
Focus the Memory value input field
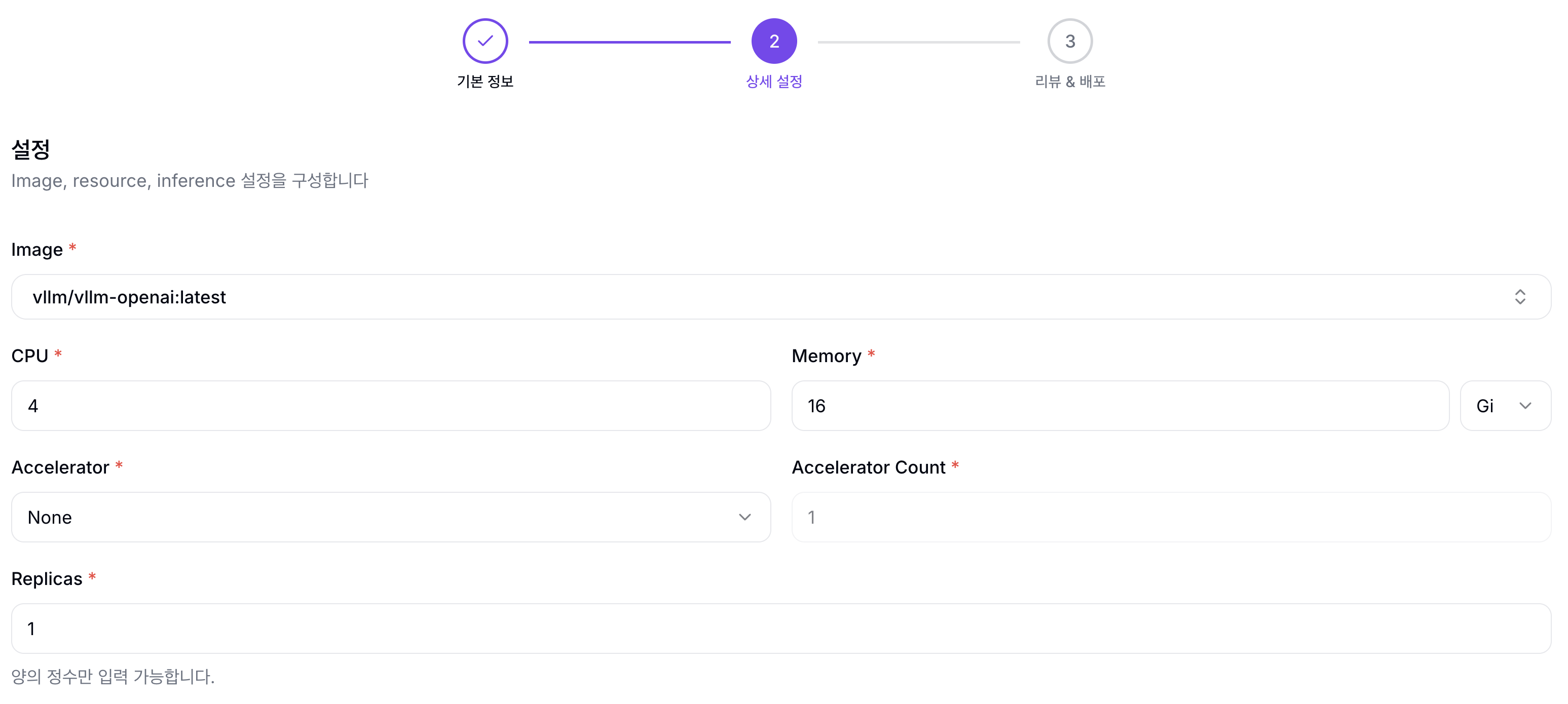click(x=1120, y=406)
